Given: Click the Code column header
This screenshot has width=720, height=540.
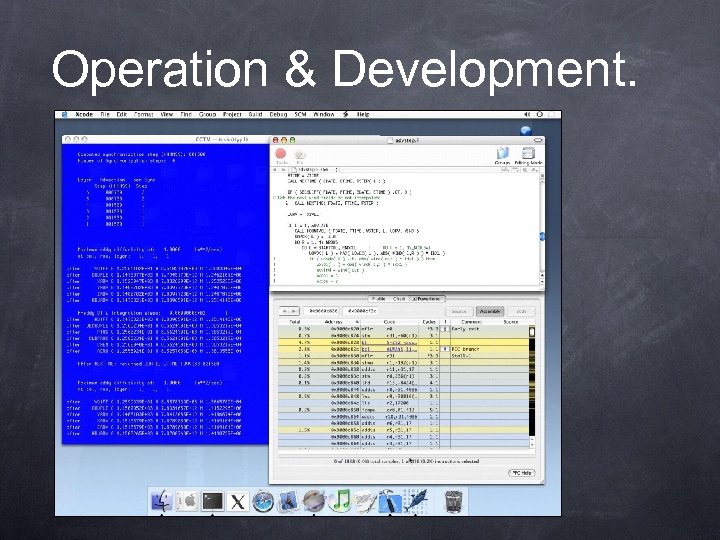Looking at the screenshot, I should click(389, 322).
